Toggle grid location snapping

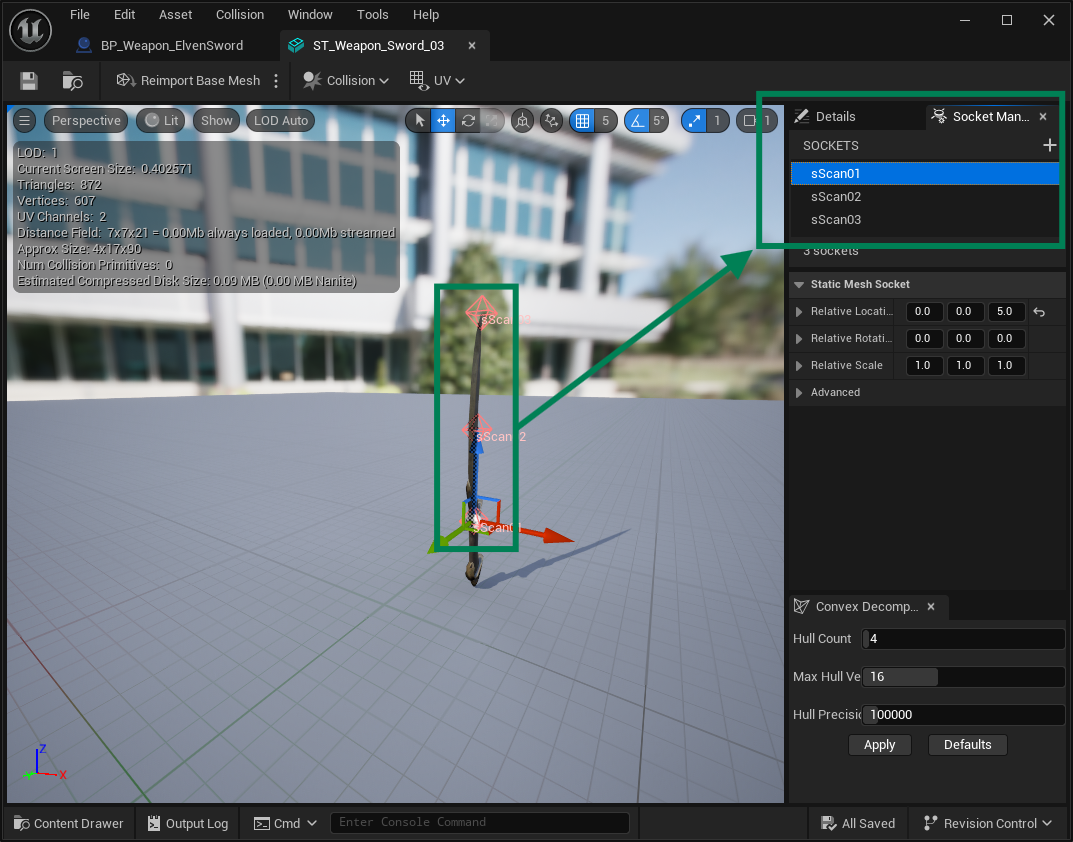pyautogui.click(x=582, y=121)
